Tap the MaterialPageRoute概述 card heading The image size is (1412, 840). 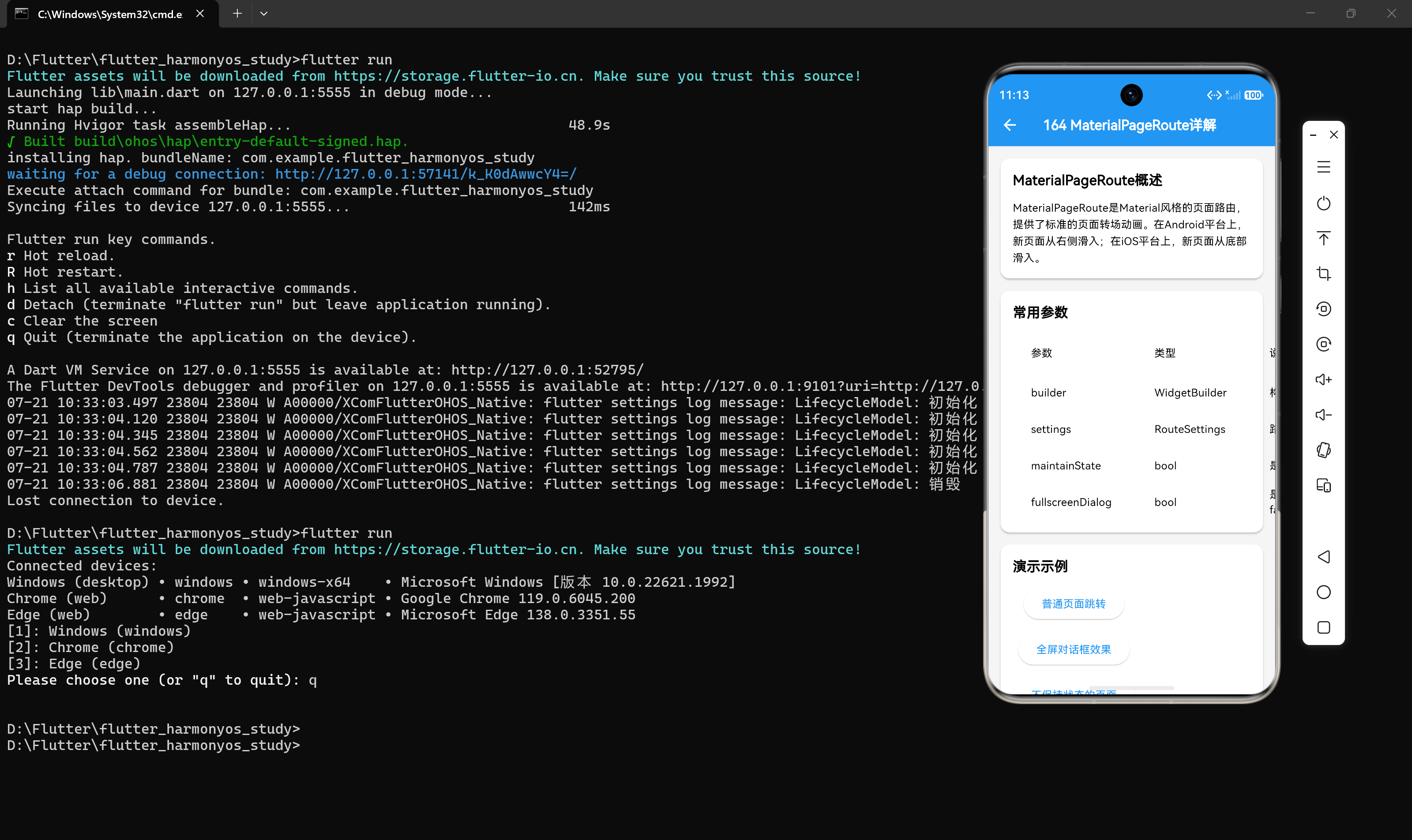tap(1087, 180)
